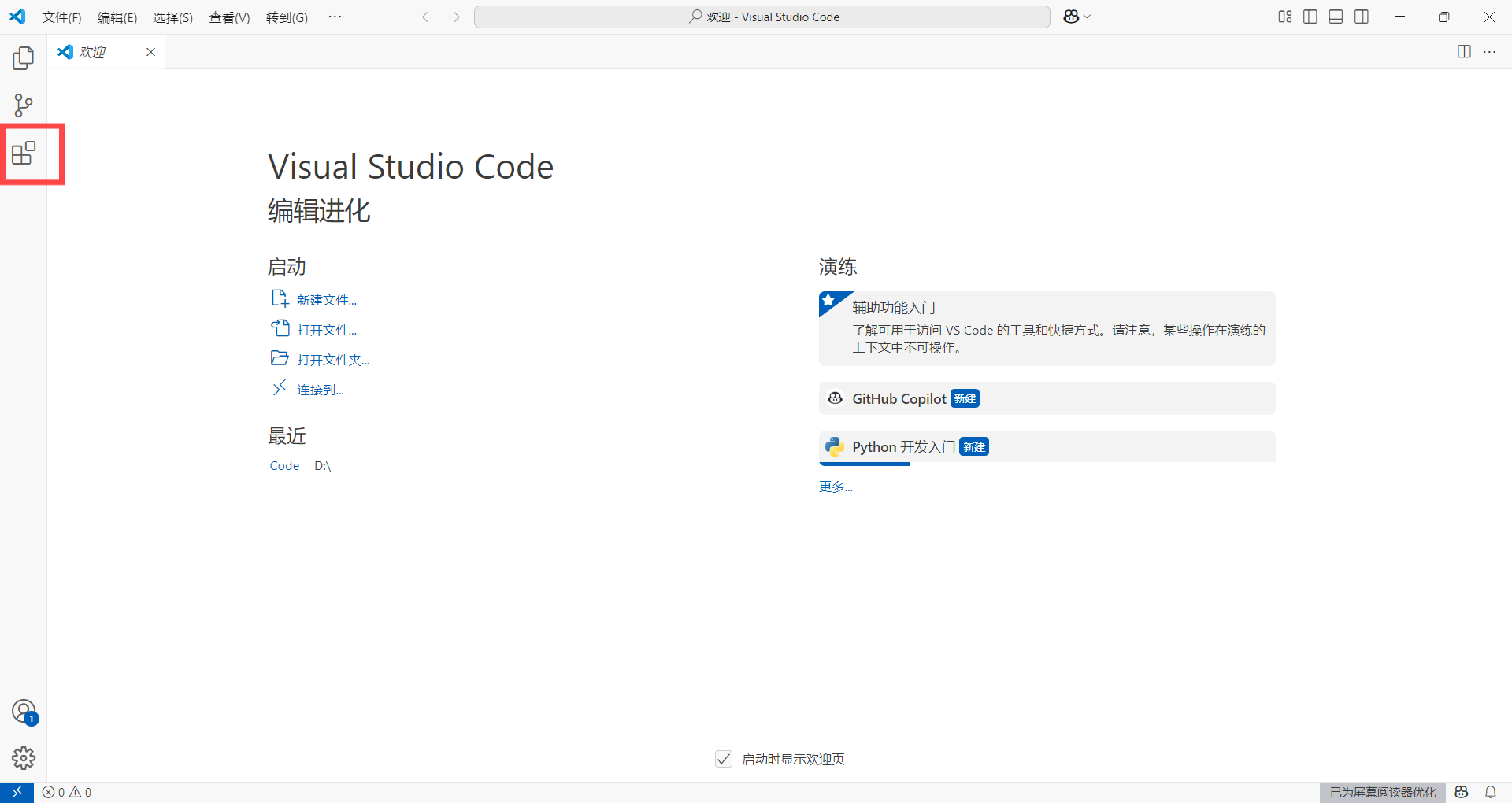Expand the title bar overflow menu (ellipsis)
The width and height of the screenshot is (1512, 803).
coord(335,17)
